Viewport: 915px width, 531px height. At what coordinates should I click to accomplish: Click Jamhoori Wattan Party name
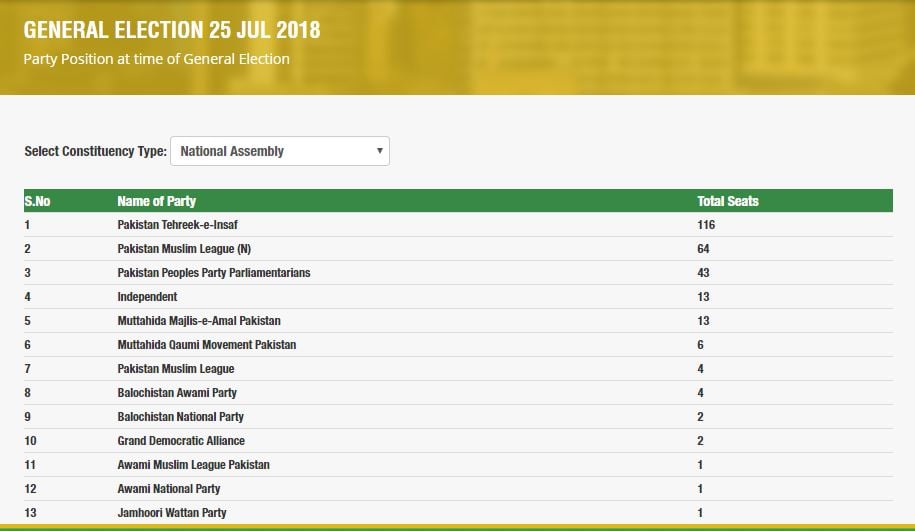tap(172, 512)
